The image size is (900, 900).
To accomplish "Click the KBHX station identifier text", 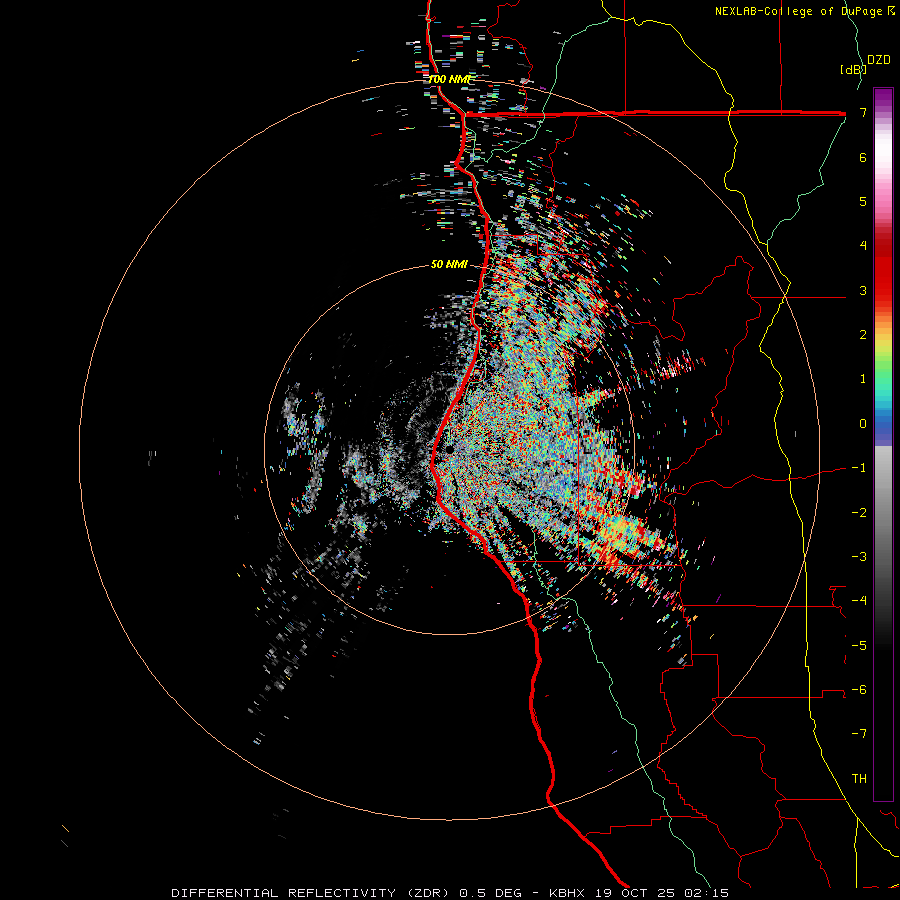I will pos(567,893).
